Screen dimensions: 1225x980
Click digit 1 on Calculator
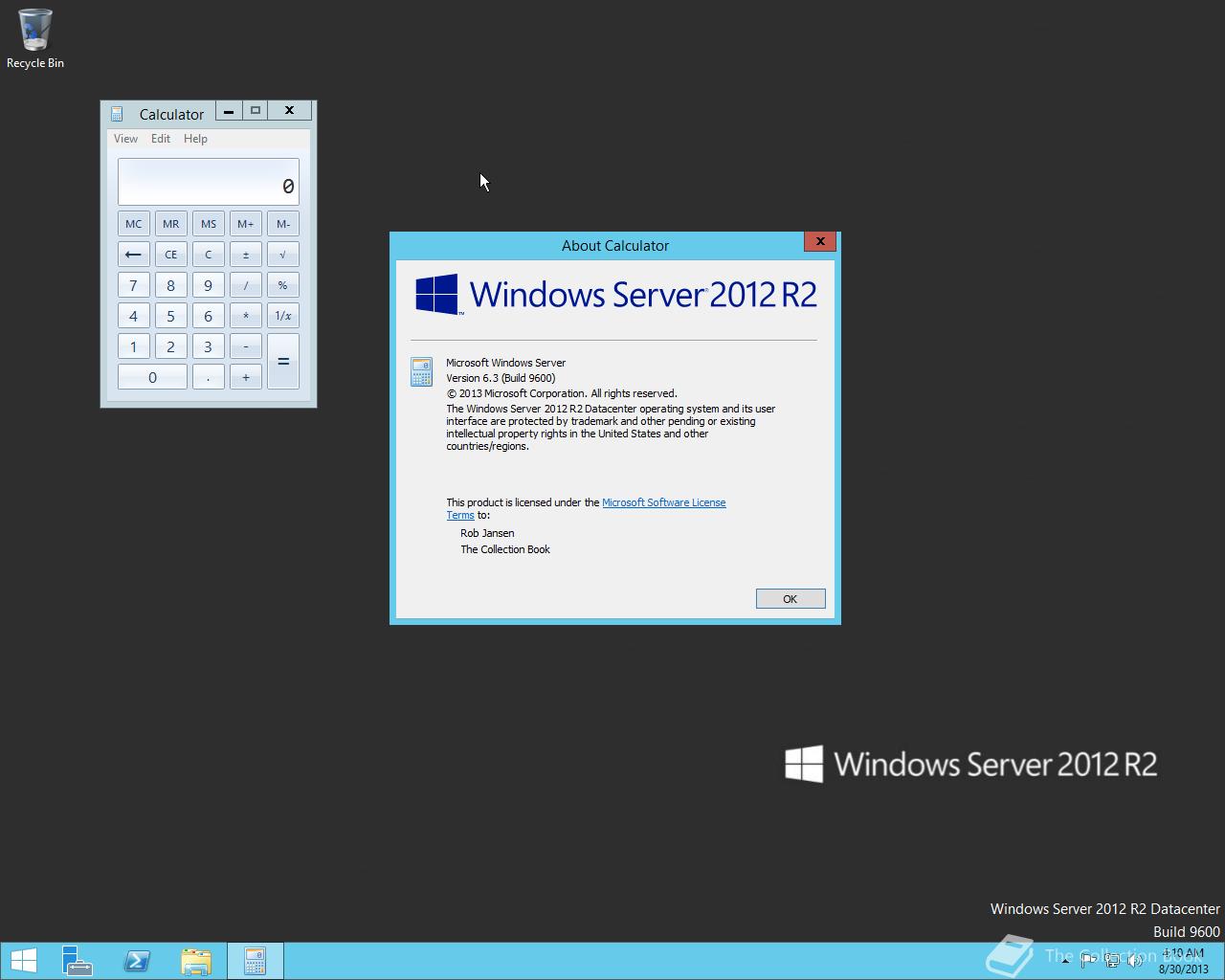133,346
